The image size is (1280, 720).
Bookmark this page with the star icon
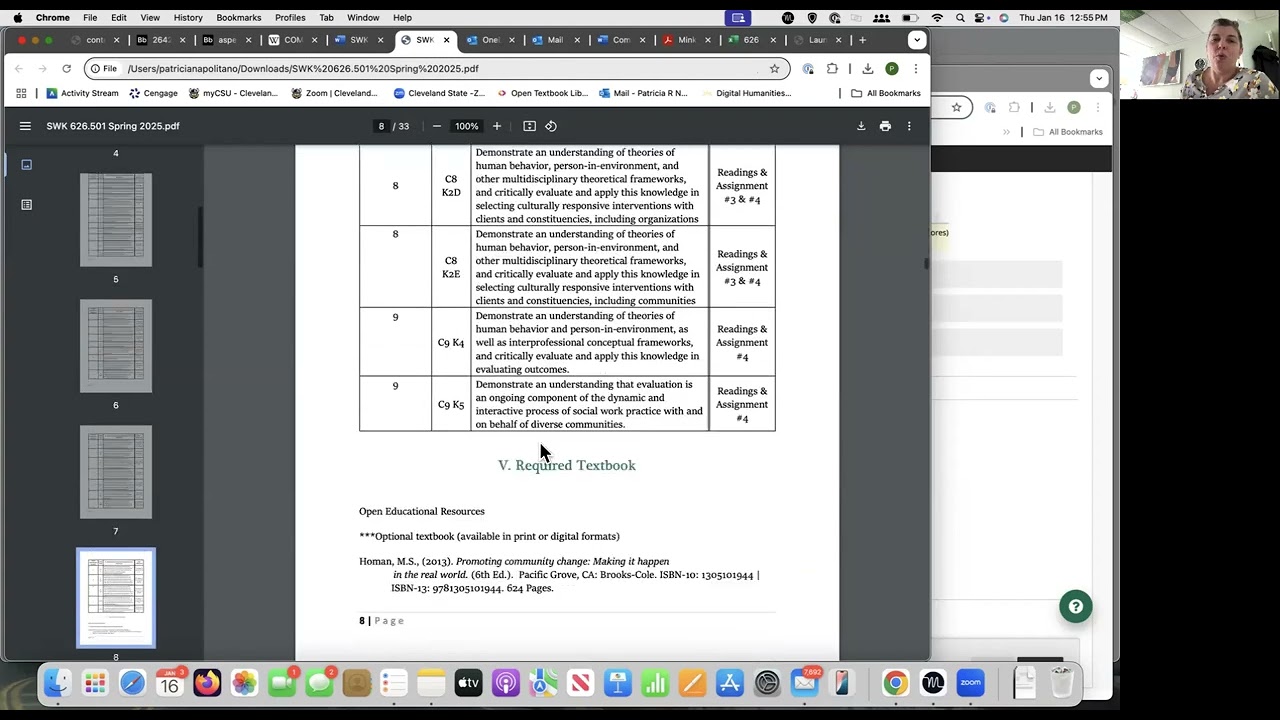click(774, 68)
